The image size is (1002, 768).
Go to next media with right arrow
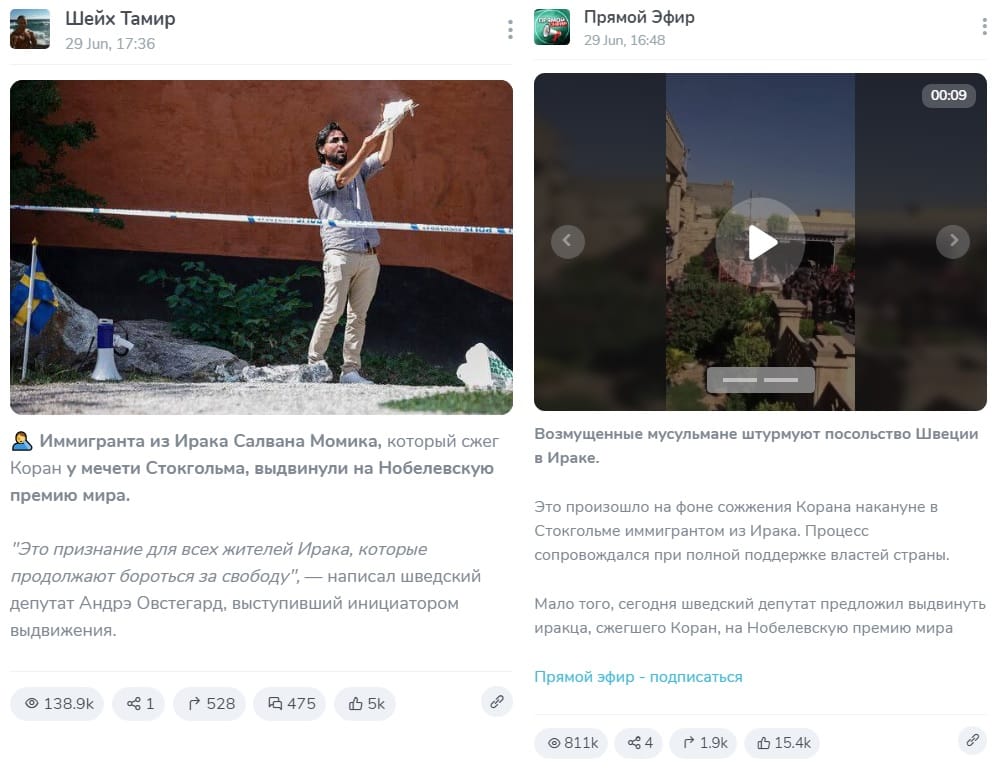(953, 241)
